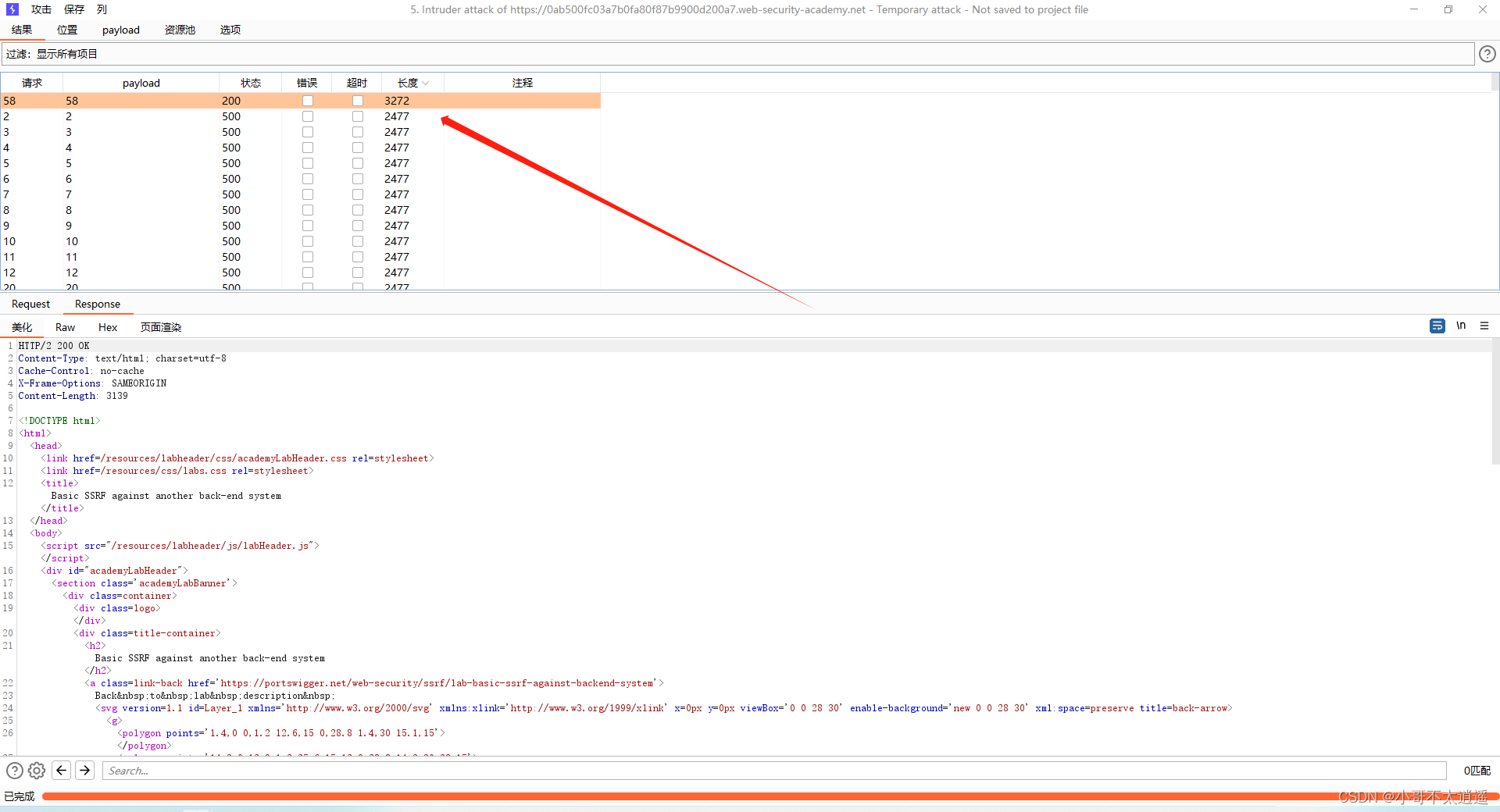The width and height of the screenshot is (1500, 812).
Task: Select the Raw view tab
Action: click(x=66, y=327)
